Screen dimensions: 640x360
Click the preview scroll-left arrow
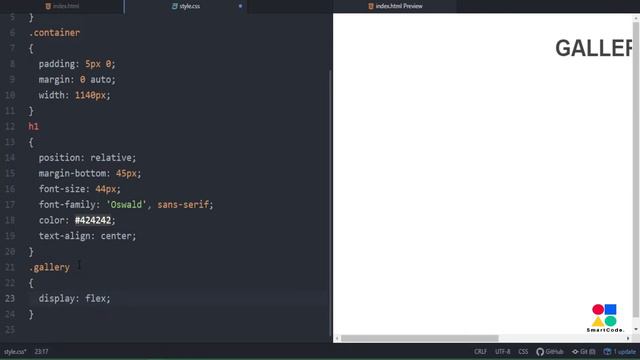pos(337,338)
